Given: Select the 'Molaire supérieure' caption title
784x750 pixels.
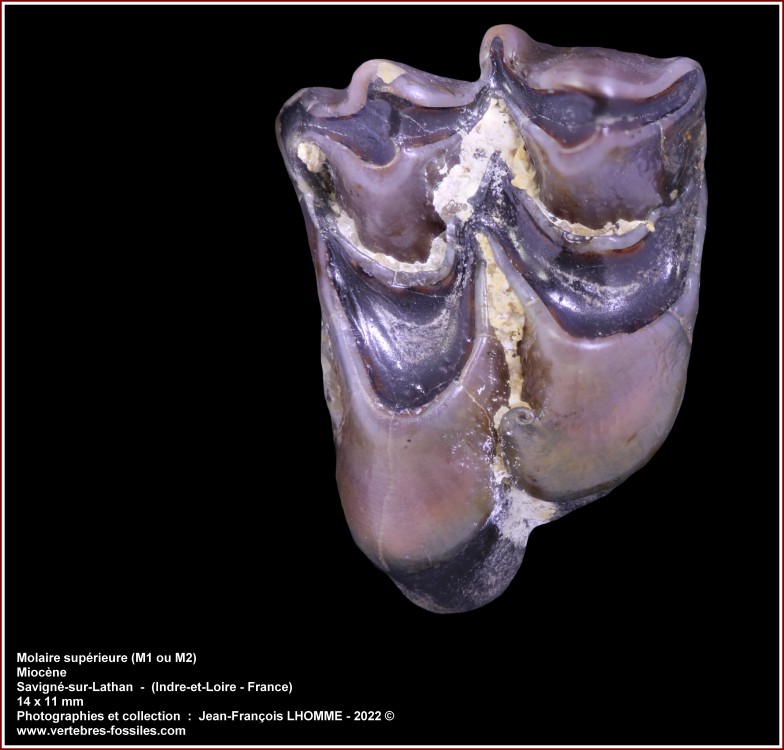Looking at the screenshot, I should [x=70, y=657].
